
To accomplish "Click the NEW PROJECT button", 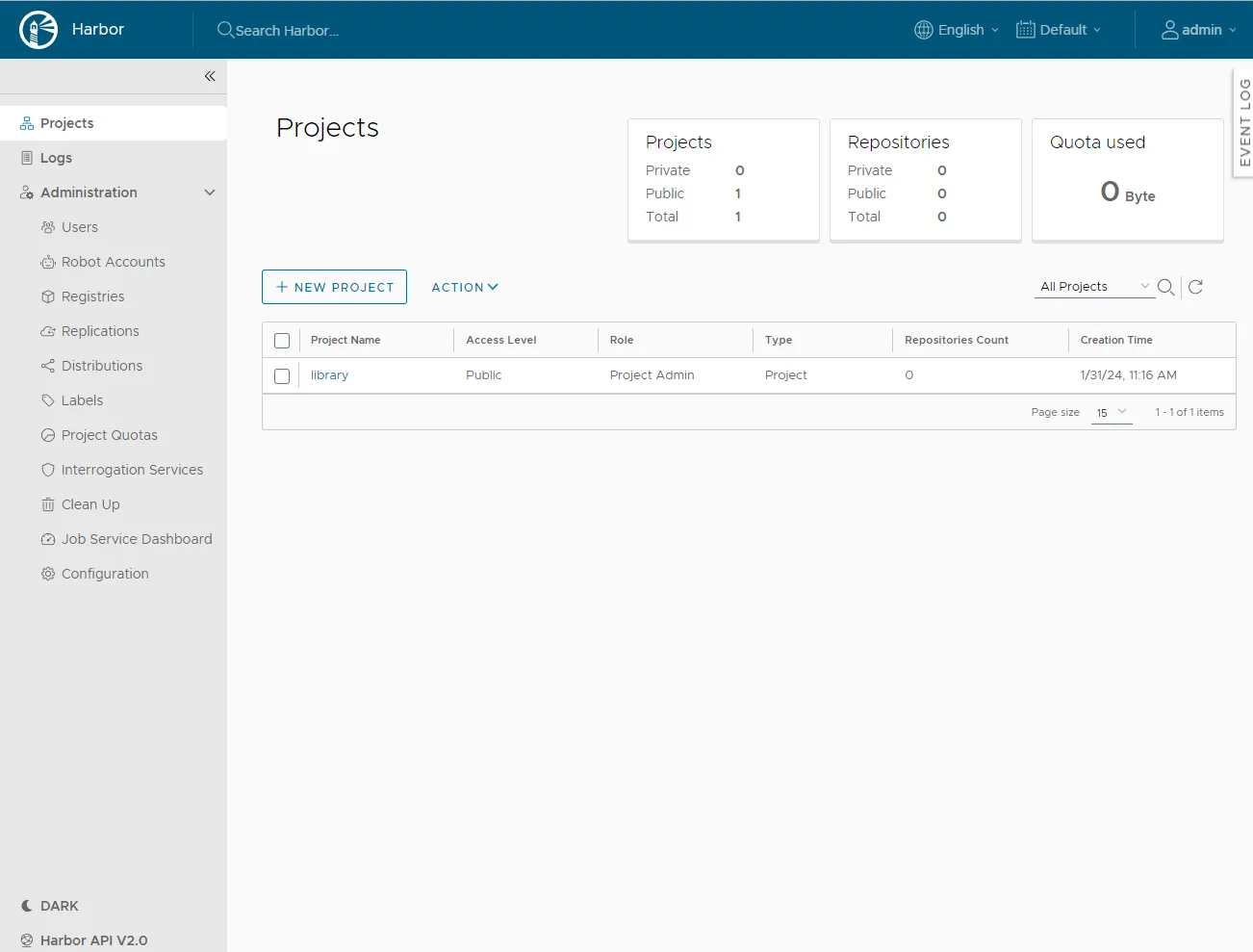I will 334,287.
